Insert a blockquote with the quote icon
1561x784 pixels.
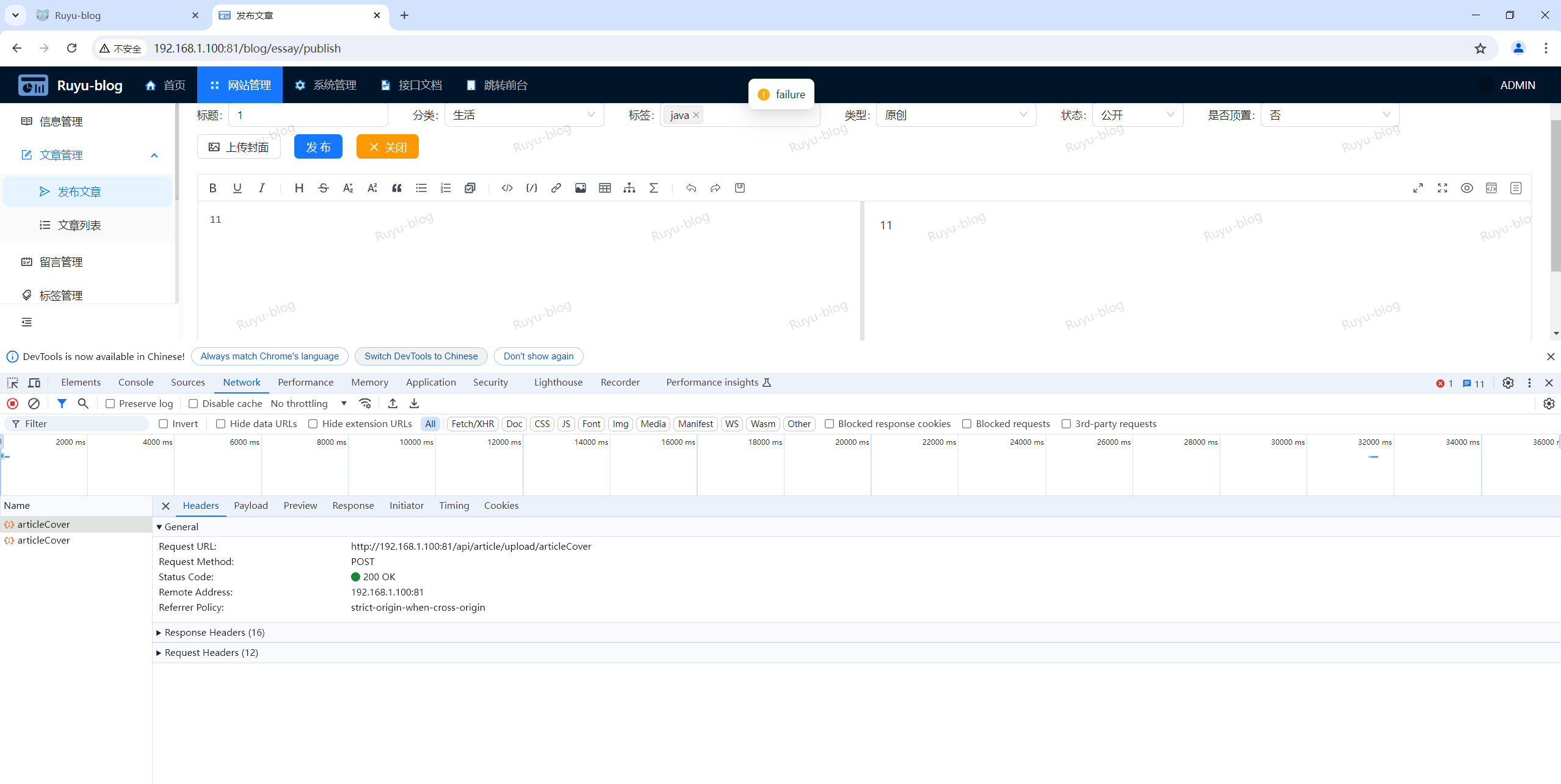click(x=397, y=188)
